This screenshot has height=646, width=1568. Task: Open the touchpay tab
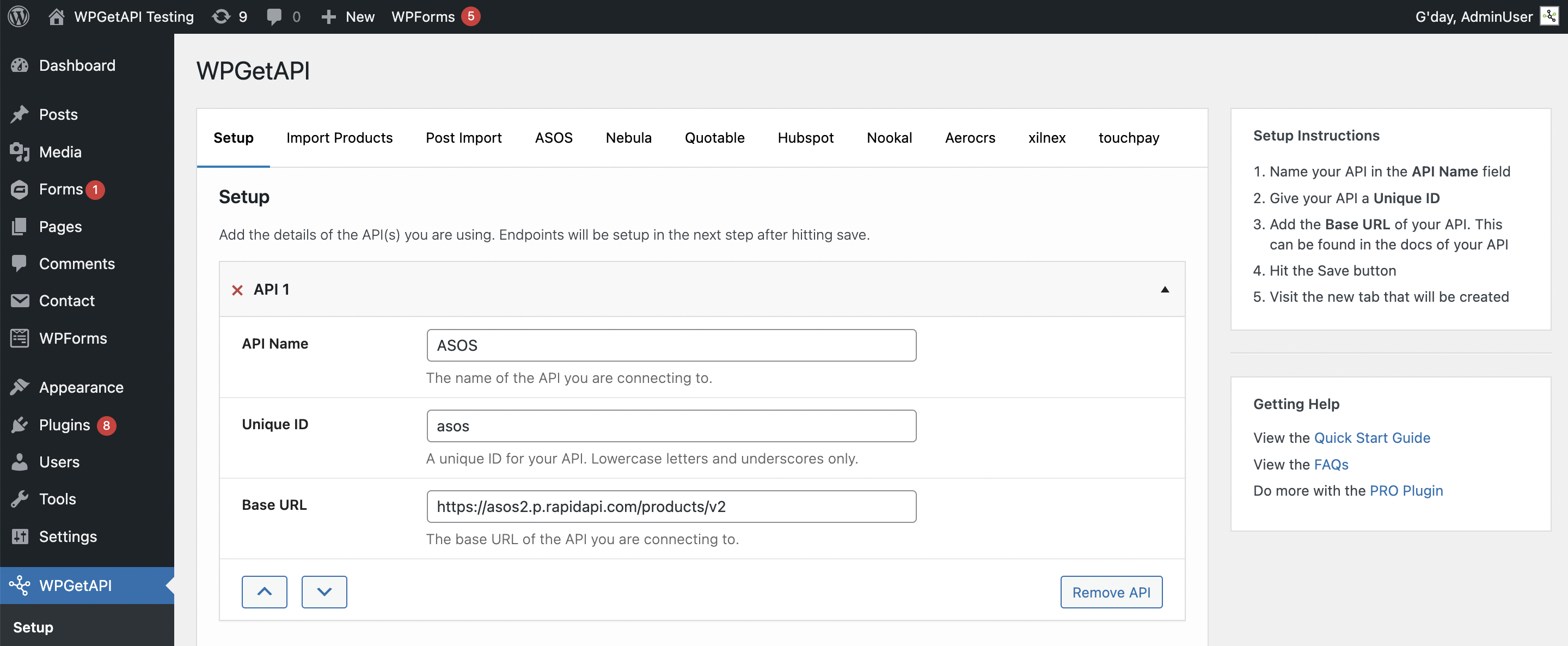point(1129,138)
